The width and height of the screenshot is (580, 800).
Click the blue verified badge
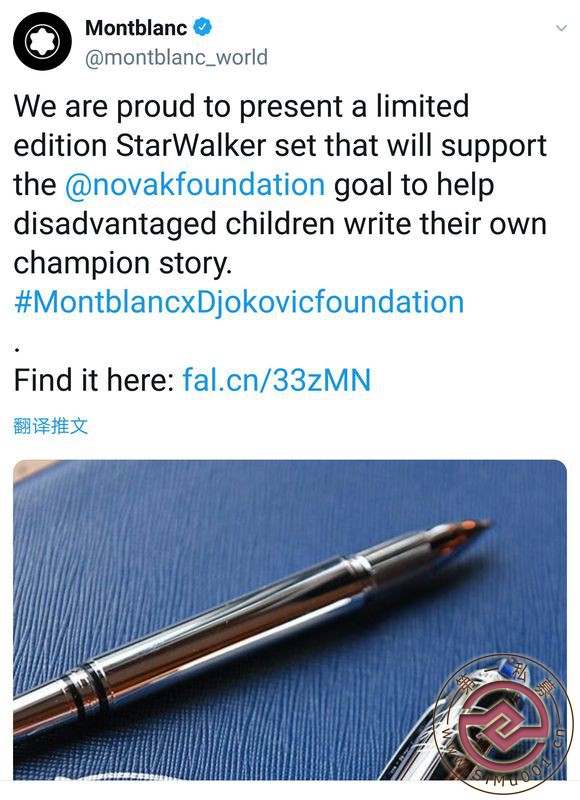pyautogui.click(x=203, y=27)
